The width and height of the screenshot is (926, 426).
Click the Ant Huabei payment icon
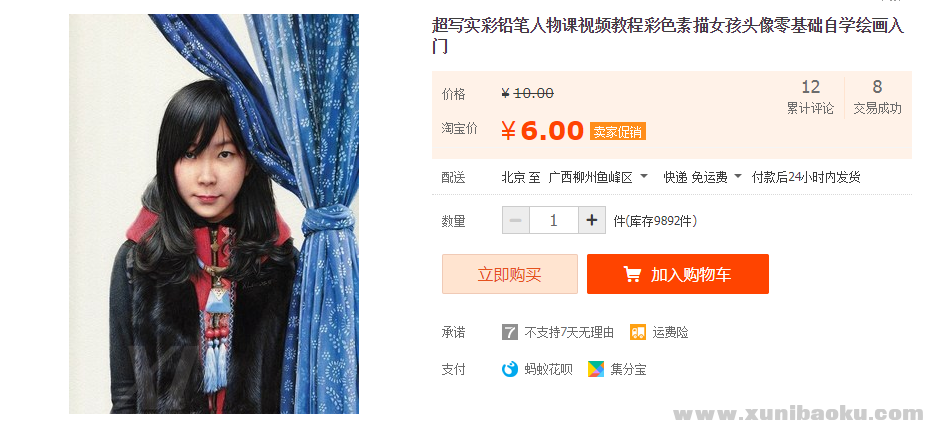[x=510, y=369]
